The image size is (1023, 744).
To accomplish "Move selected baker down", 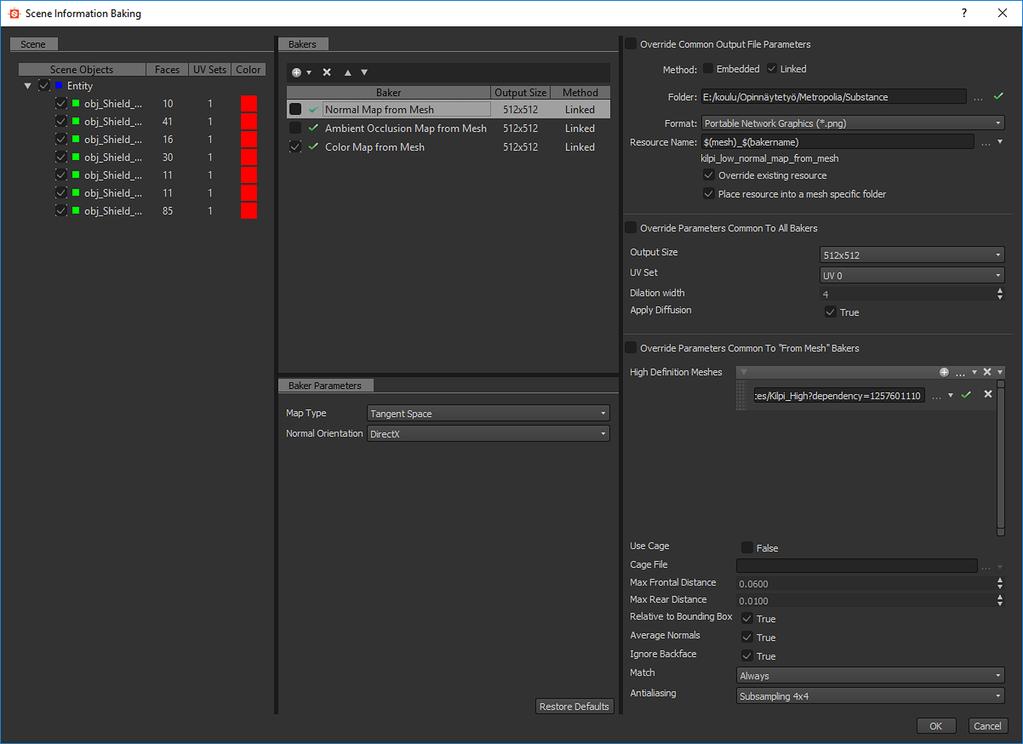I will 365,72.
